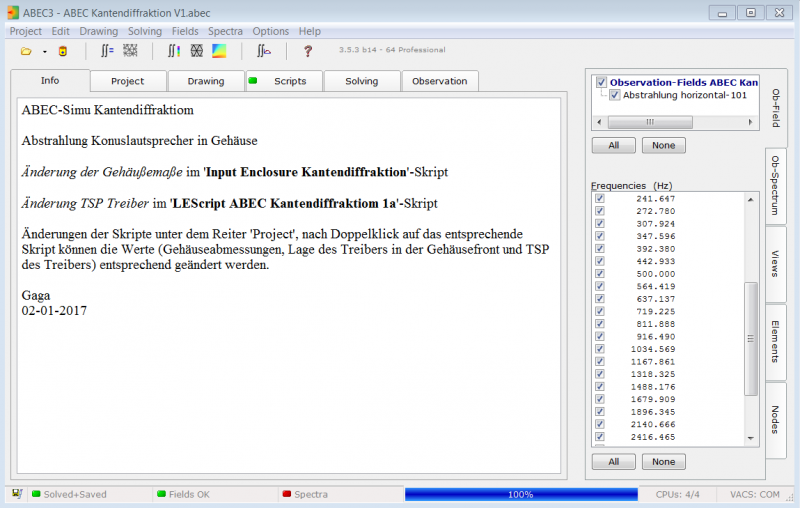Switch to the Scripts tab
The image size is (800, 508).
pos(284,81)
